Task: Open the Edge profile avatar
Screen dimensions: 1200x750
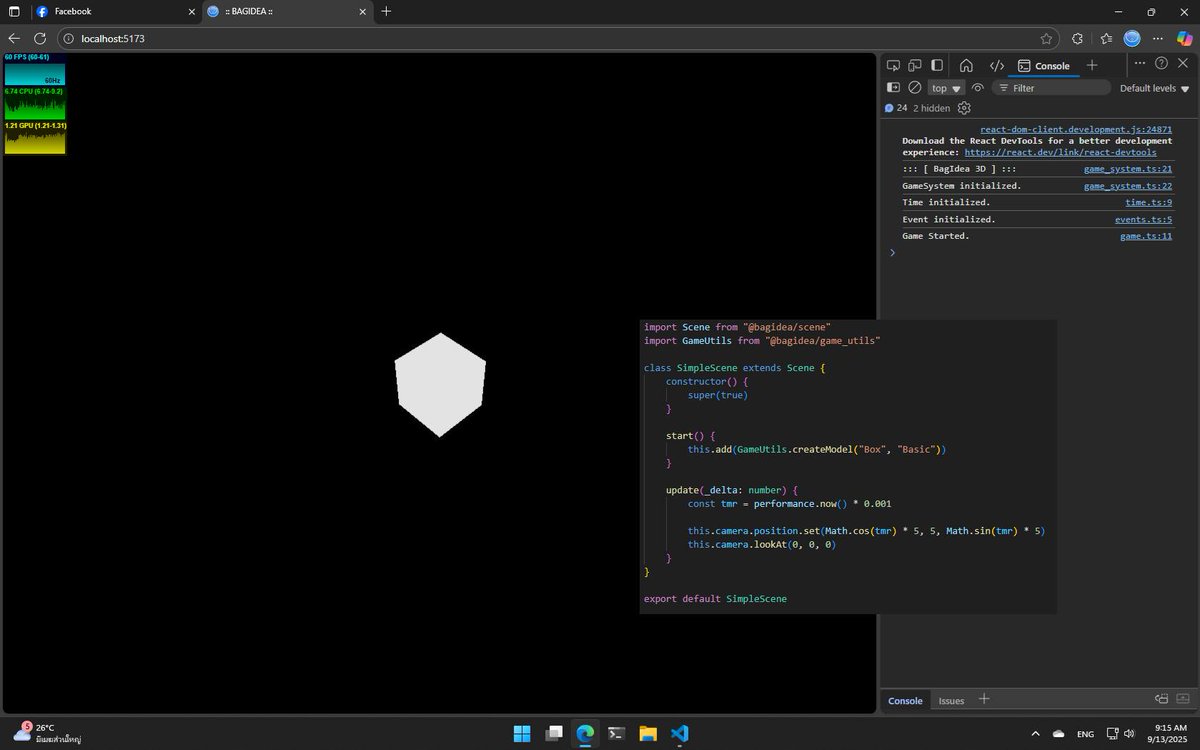Action: tap(1132, 38)
